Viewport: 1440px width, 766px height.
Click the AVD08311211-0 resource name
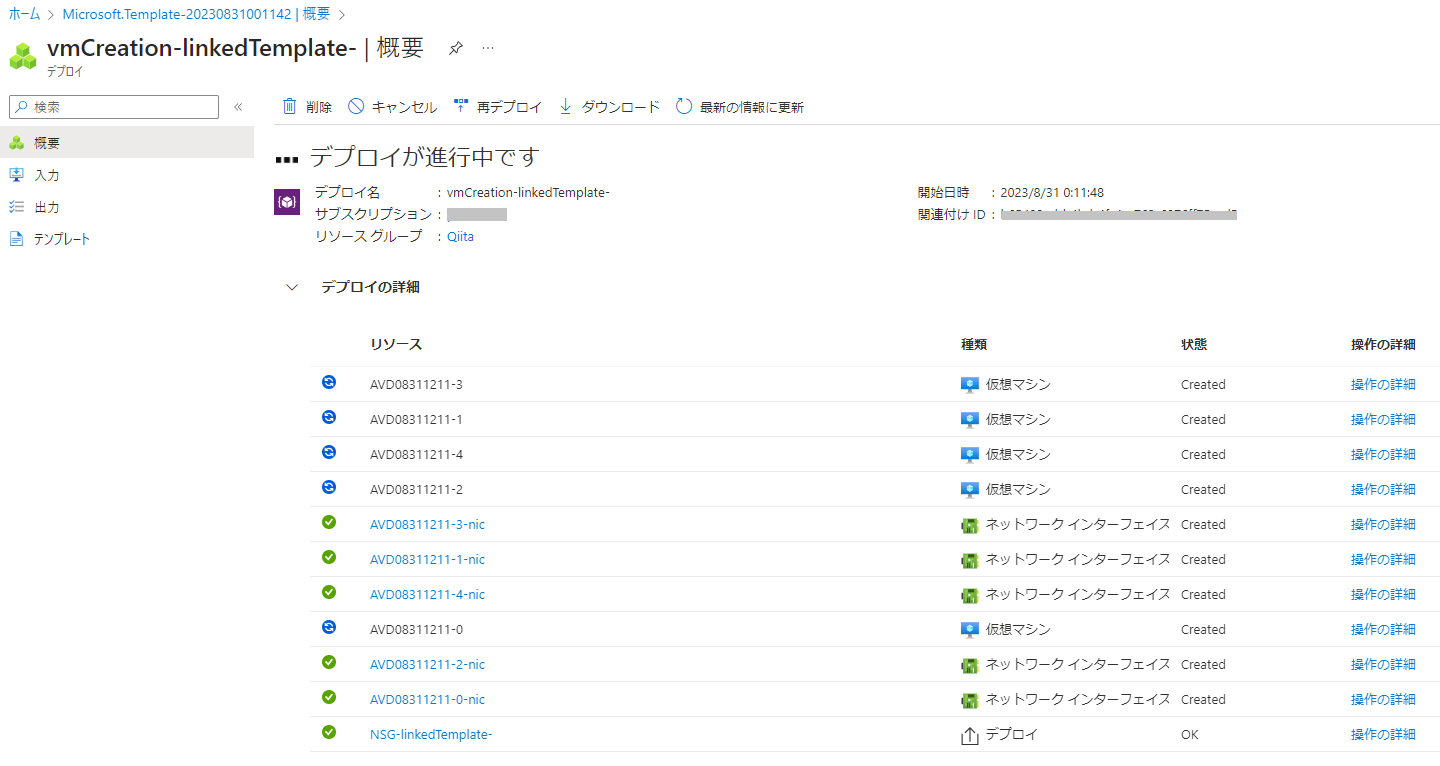[416, 629]
